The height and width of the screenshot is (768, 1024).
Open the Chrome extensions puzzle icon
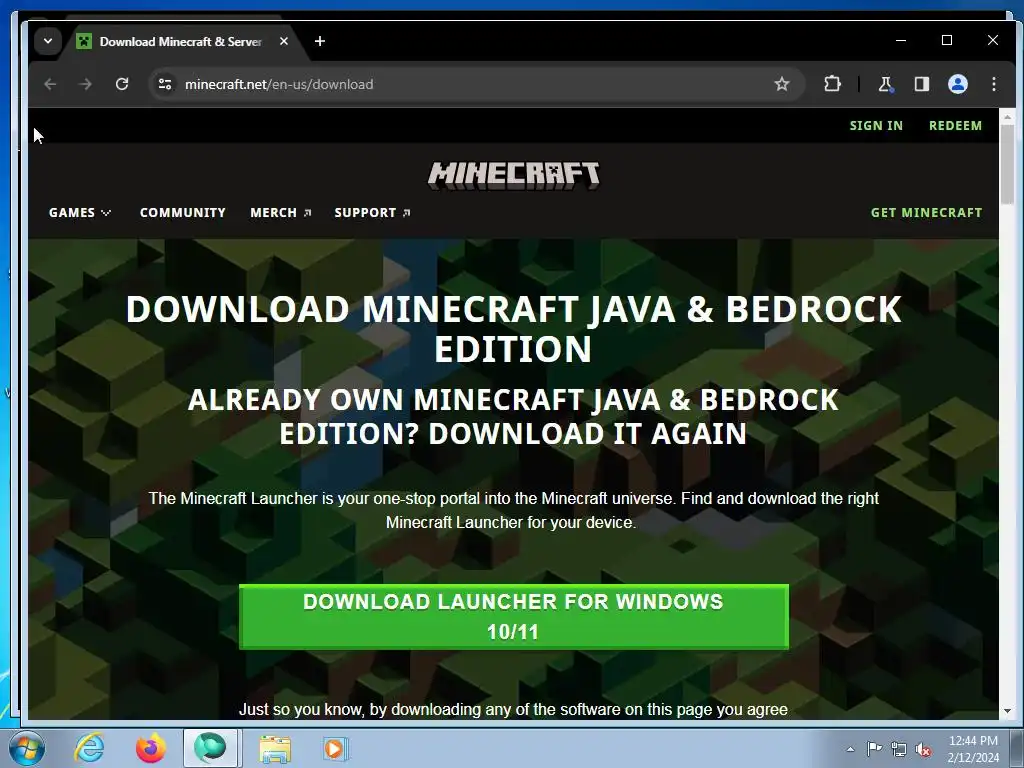(x=832, y=84)
